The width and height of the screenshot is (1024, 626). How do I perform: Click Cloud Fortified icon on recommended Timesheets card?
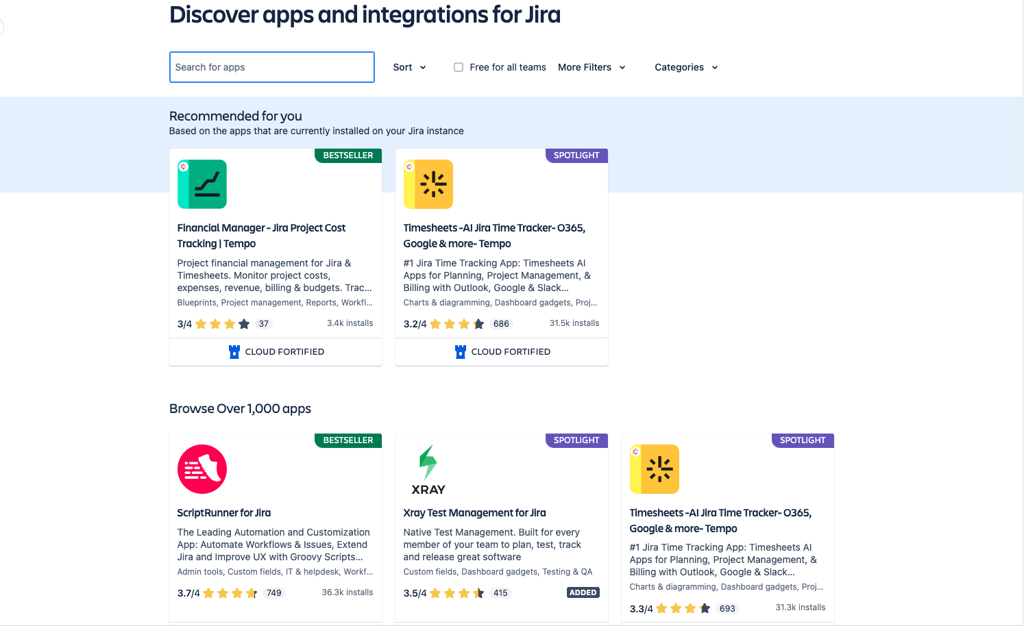[x=460, y=352]
